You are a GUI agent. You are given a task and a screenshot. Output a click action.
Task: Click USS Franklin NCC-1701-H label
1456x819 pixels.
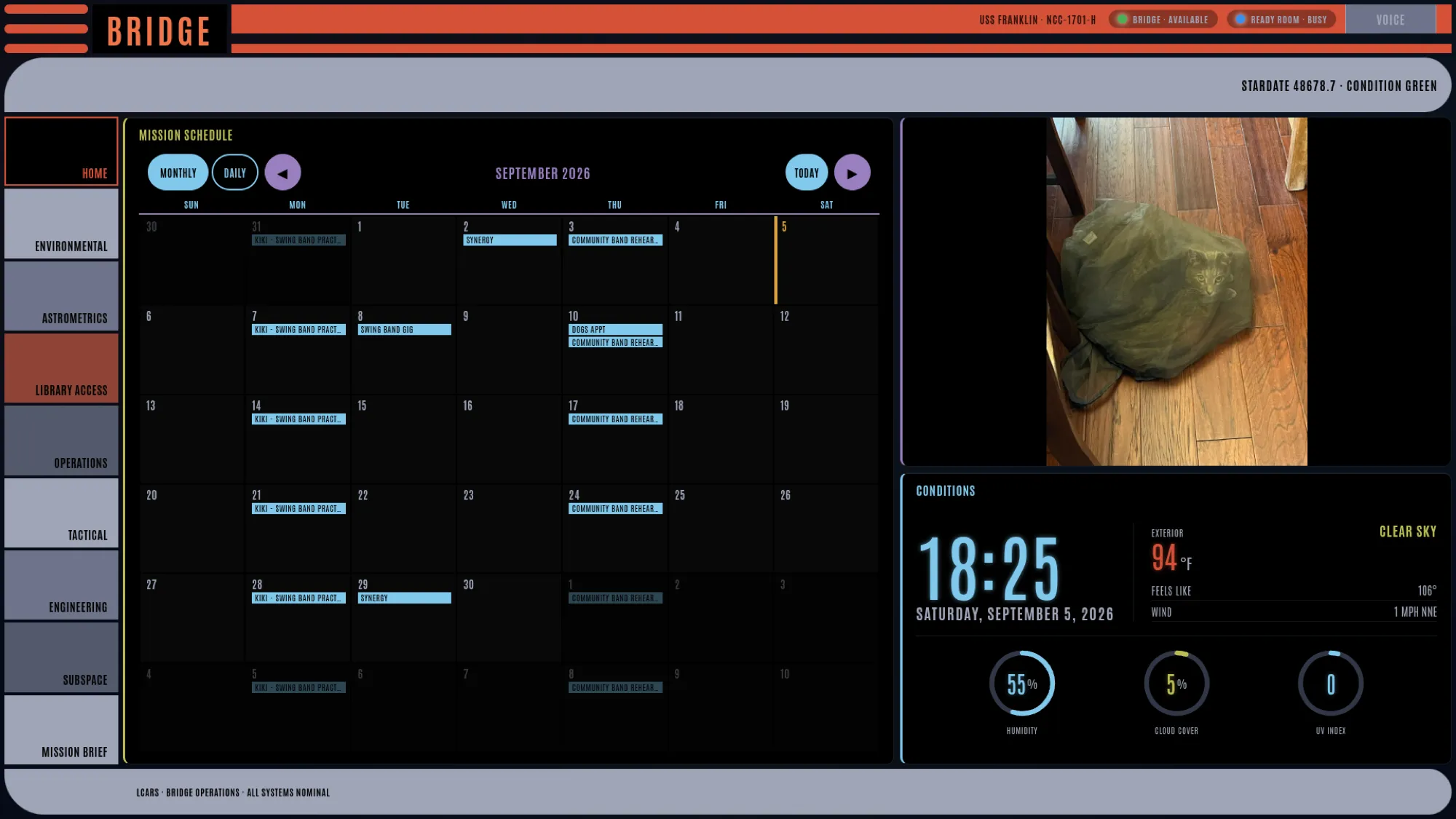pos(1037,20)
